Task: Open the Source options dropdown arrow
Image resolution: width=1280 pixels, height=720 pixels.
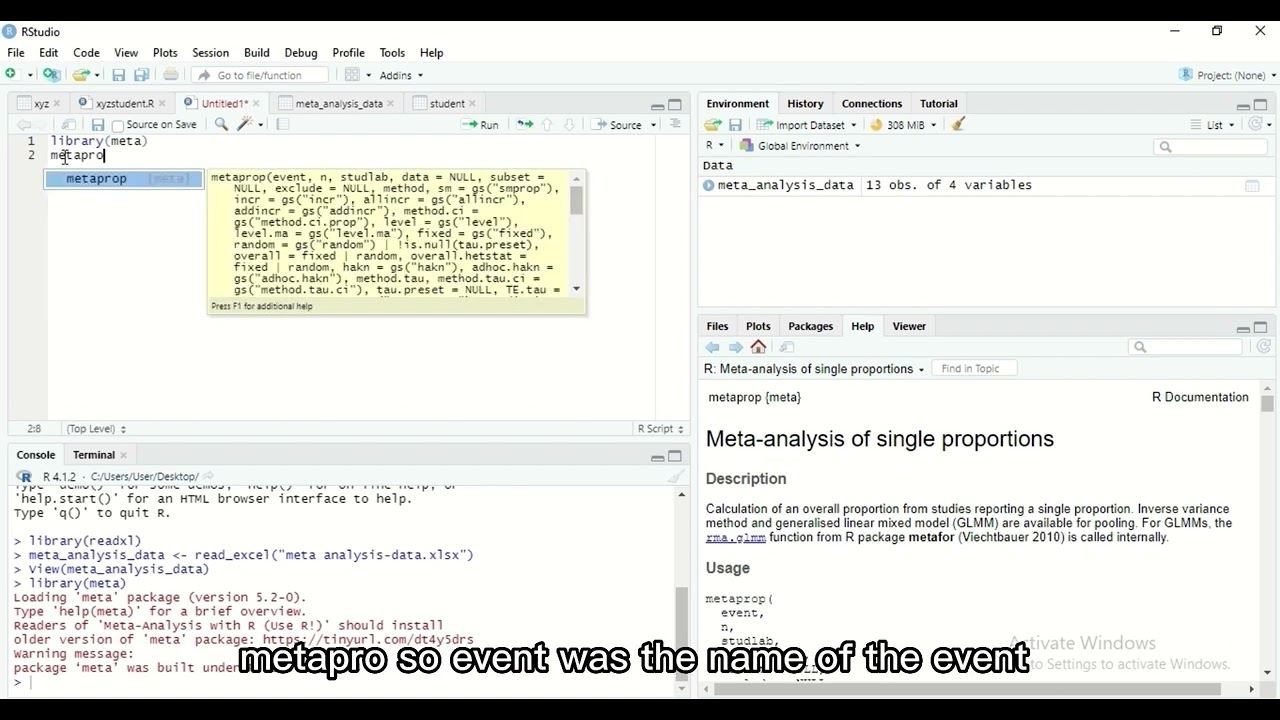Action: (x=653, y=125)
